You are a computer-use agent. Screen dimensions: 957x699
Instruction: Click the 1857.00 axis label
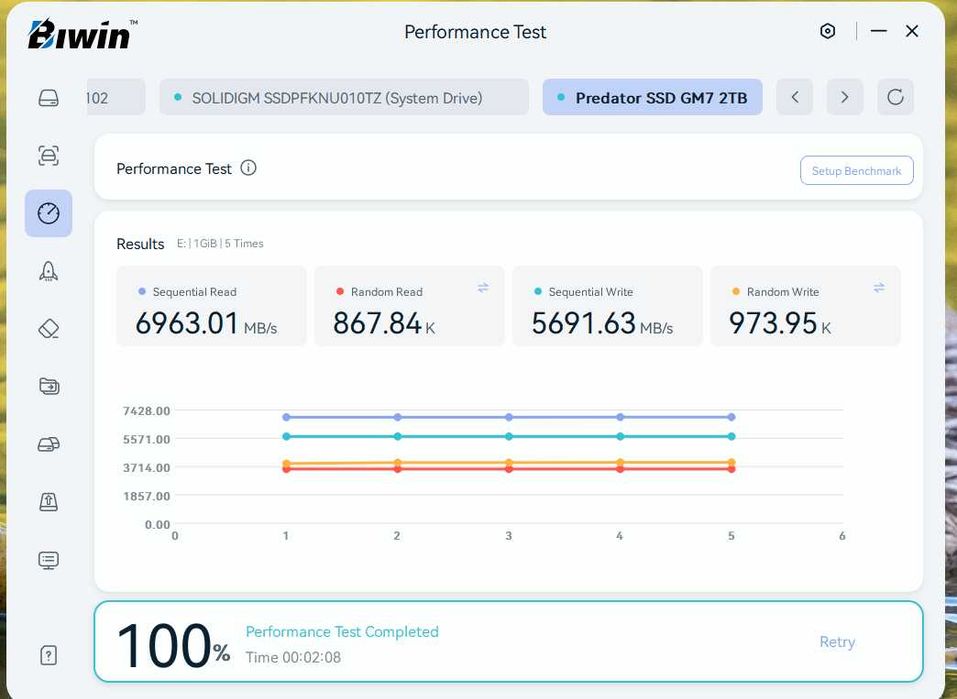pyautogui.click(x=146, y=496)
